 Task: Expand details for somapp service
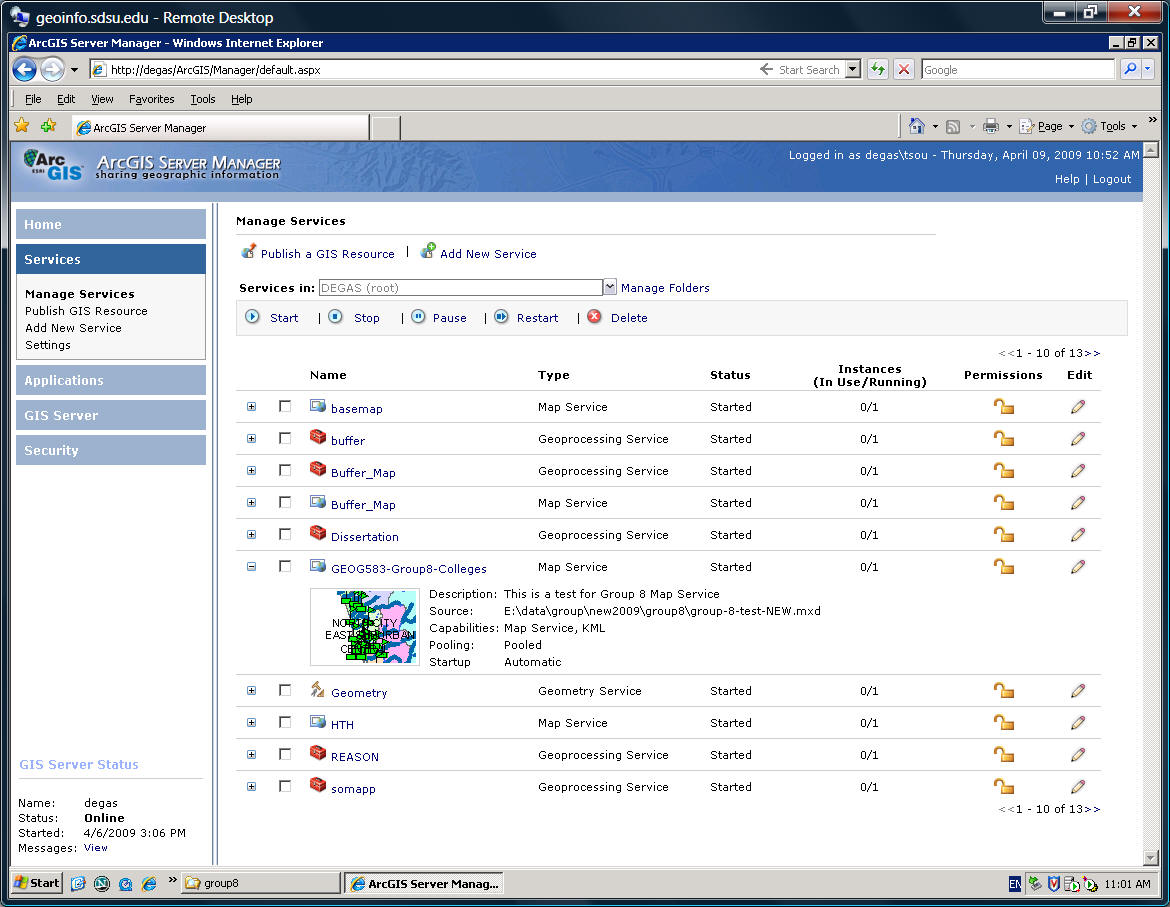[x=251, y=786]
